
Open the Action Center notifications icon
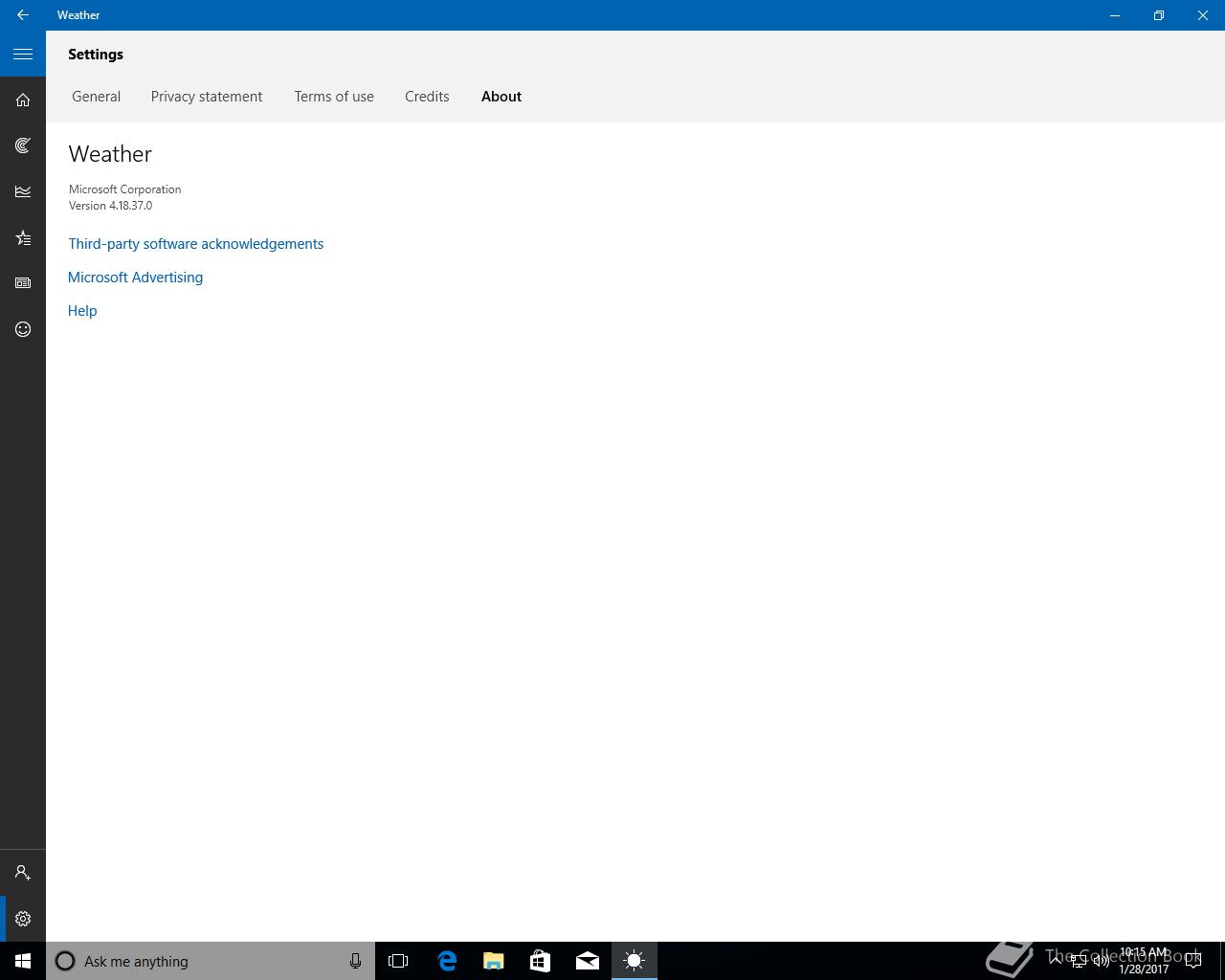click(1192, 961)
